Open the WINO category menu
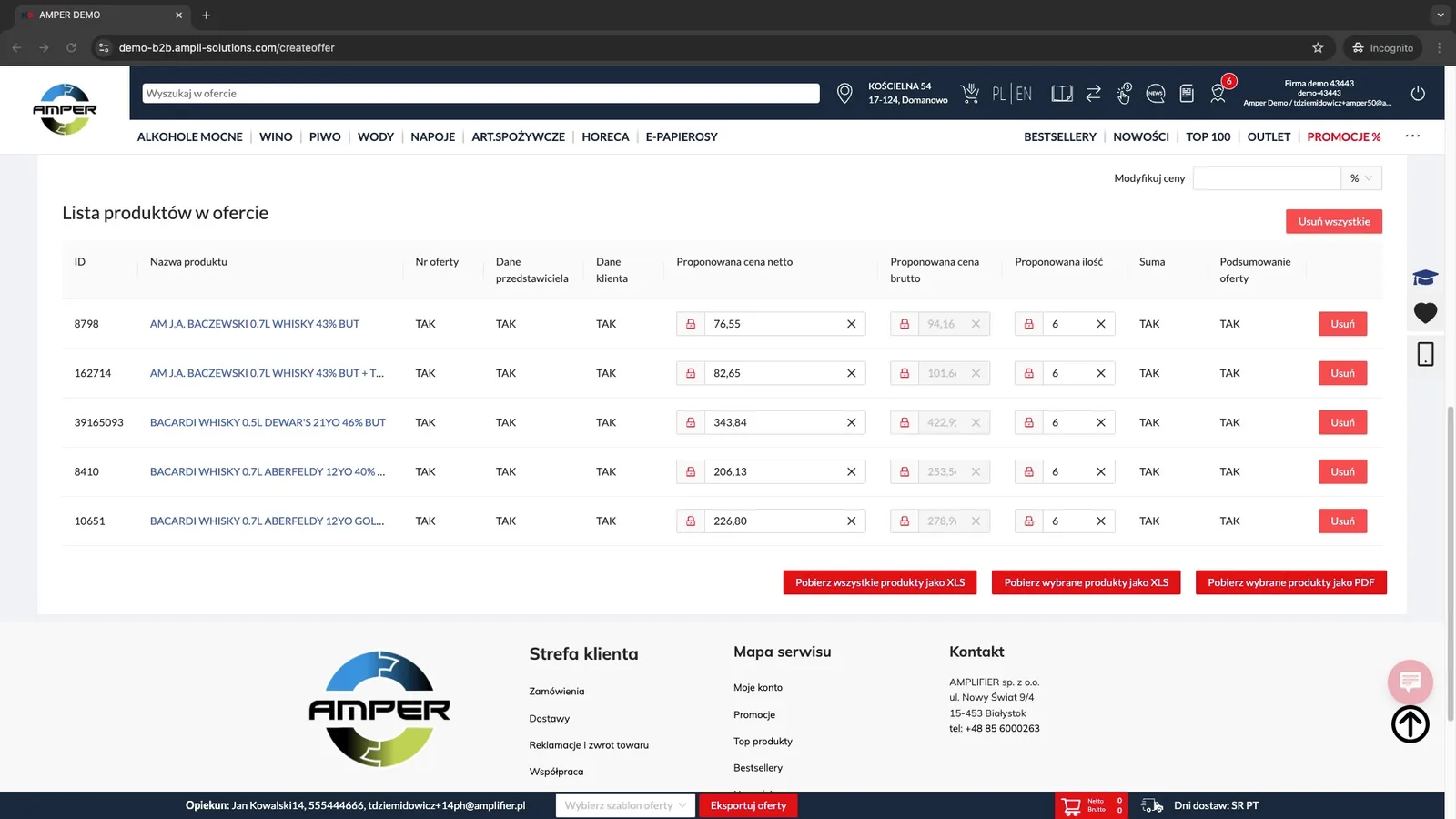1456x819 pixels. (x=276, y=136)
